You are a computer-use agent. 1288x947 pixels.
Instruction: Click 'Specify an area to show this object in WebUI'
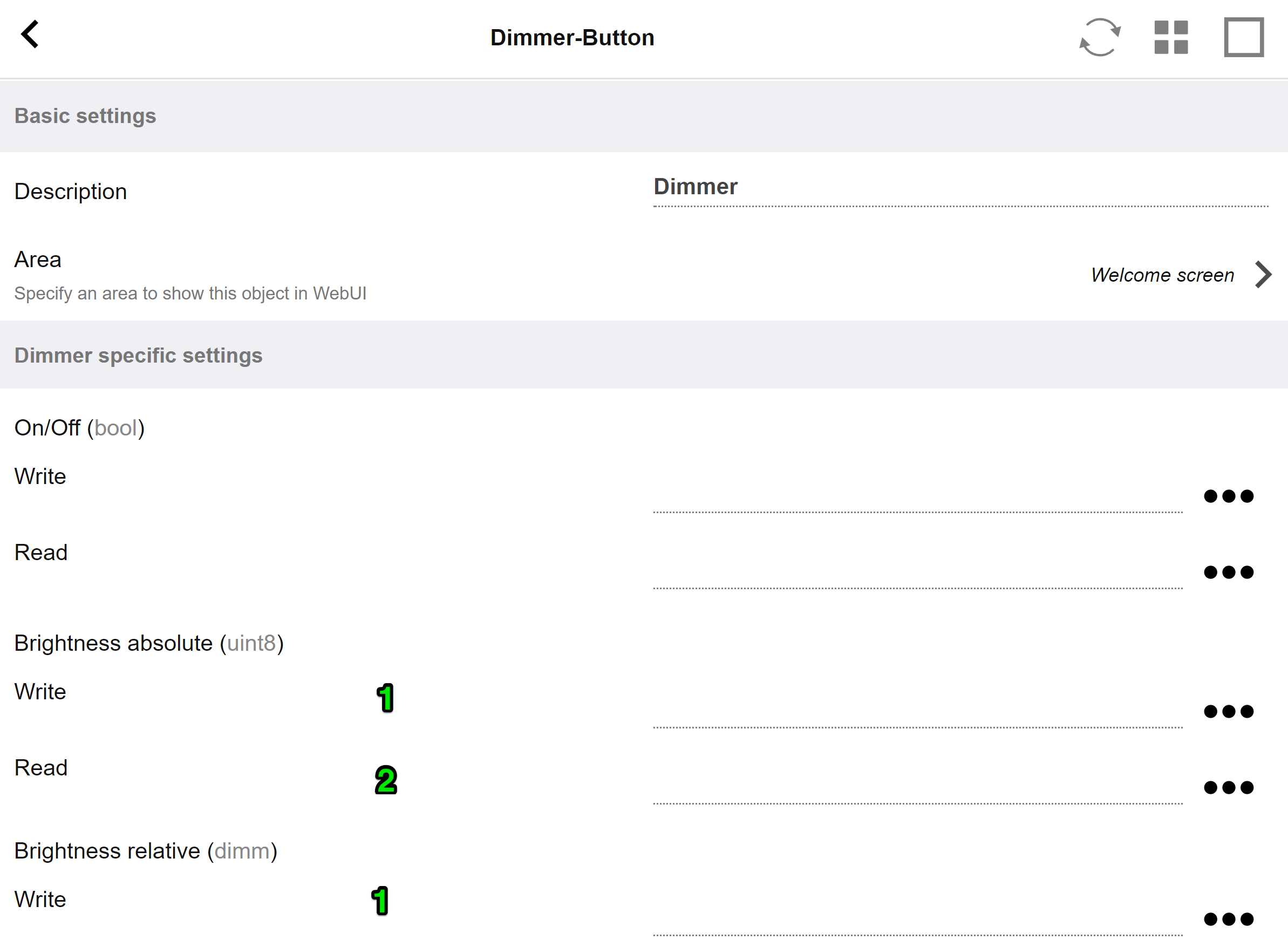point(190,294)
